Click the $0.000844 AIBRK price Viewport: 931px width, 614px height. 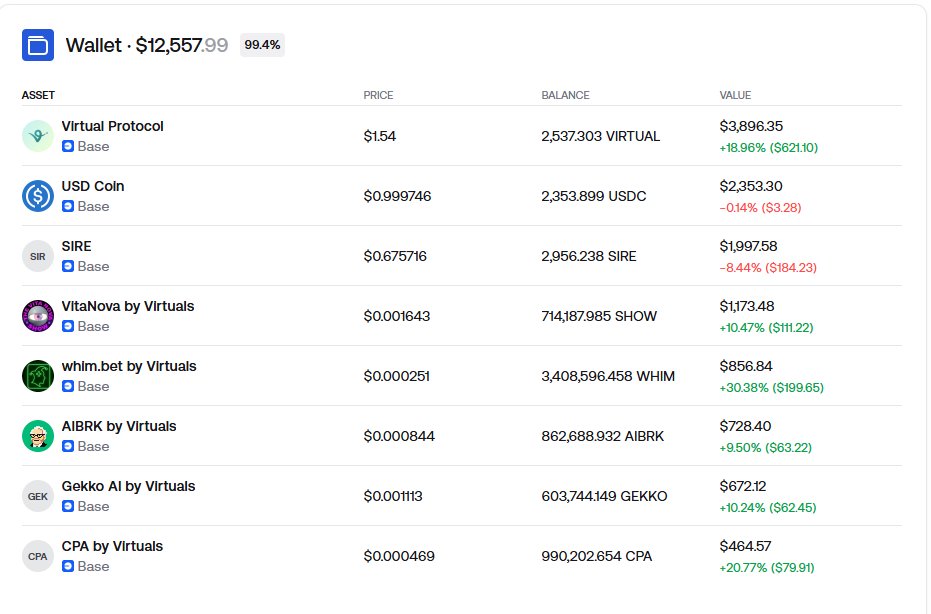[399, 436]
